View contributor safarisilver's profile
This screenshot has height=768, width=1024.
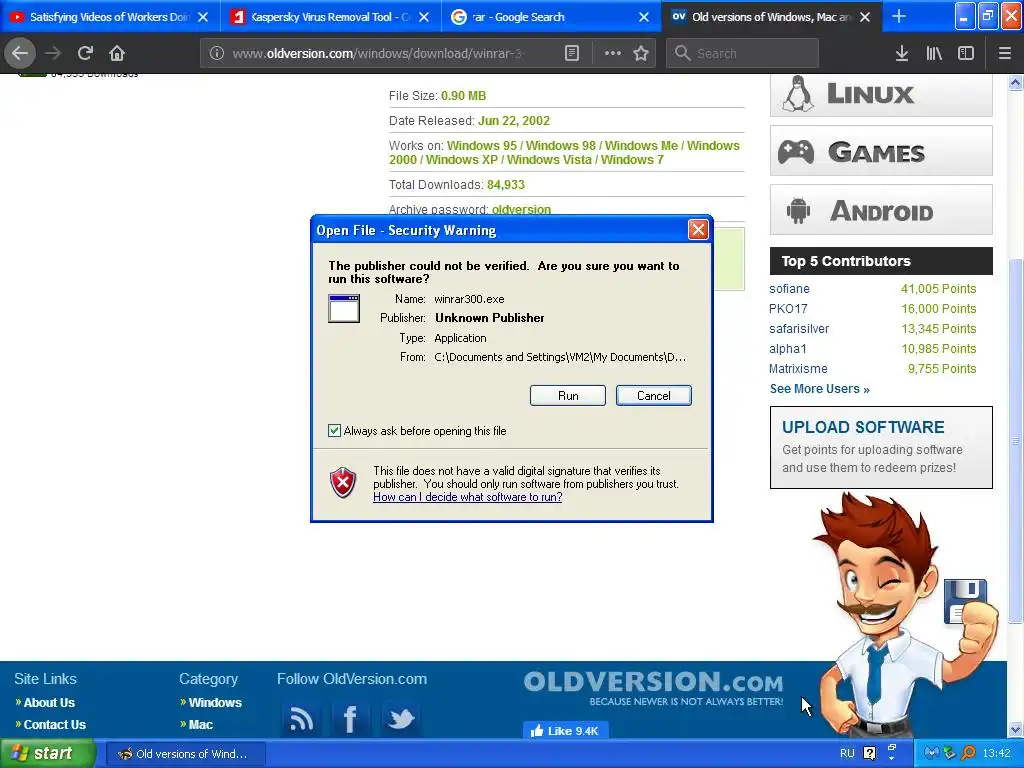coord(799,329)
